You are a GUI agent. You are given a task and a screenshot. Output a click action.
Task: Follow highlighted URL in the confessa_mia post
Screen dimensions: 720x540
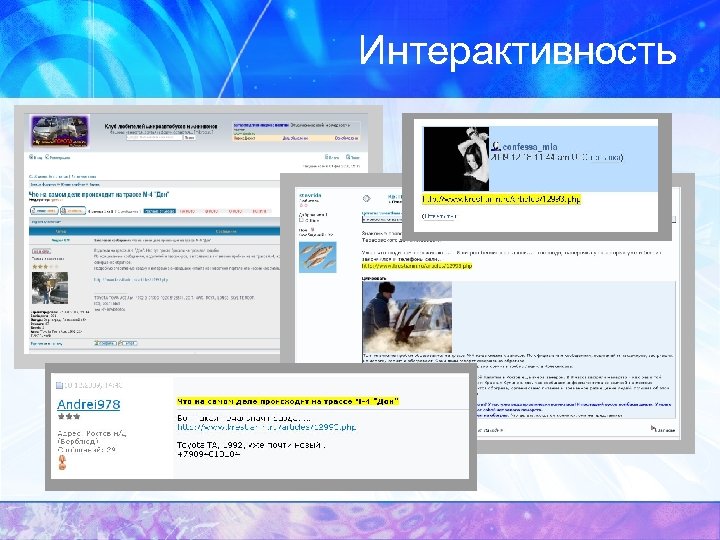[501, 199]
